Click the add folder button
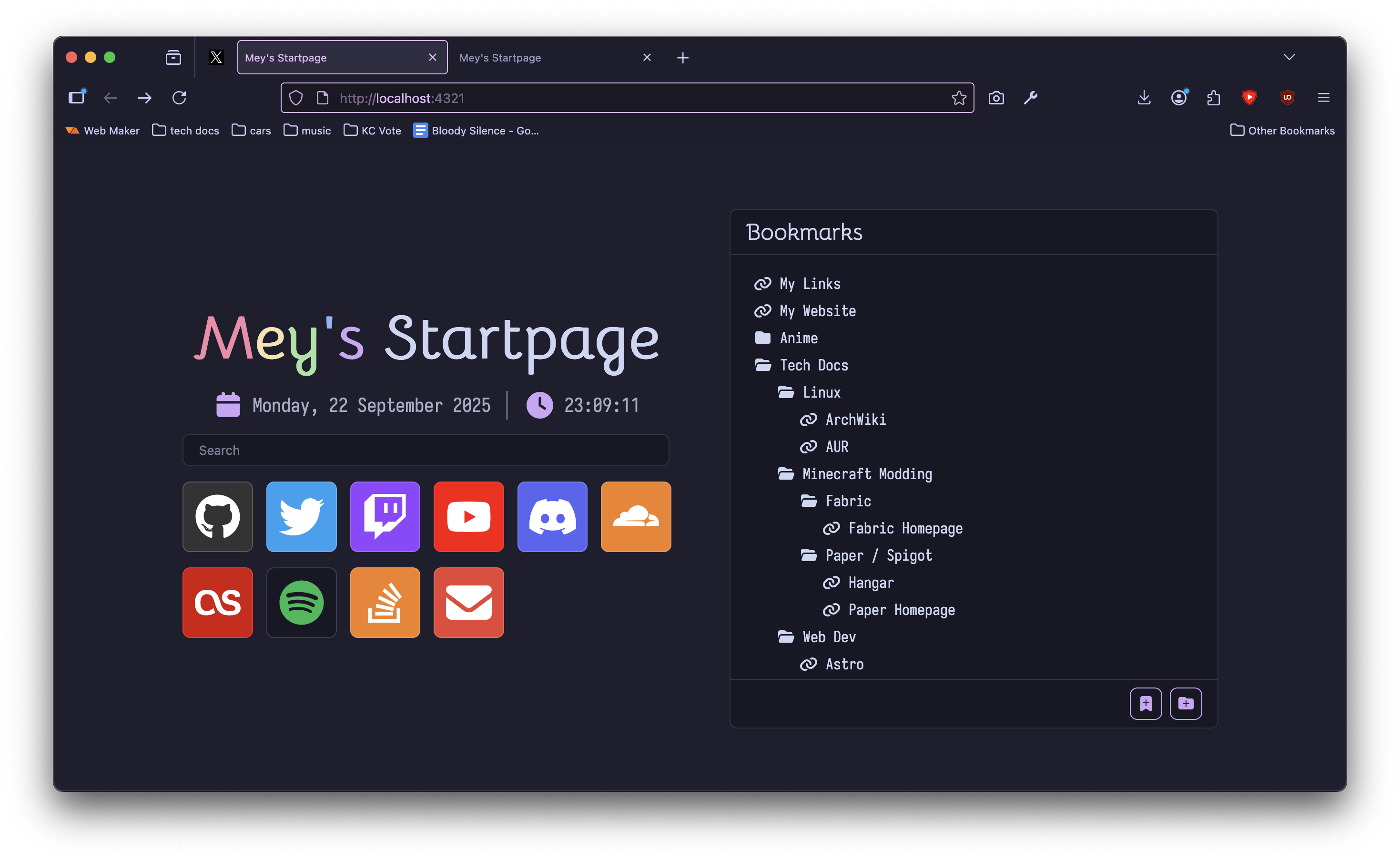1400x862 pixels. 1185,704
